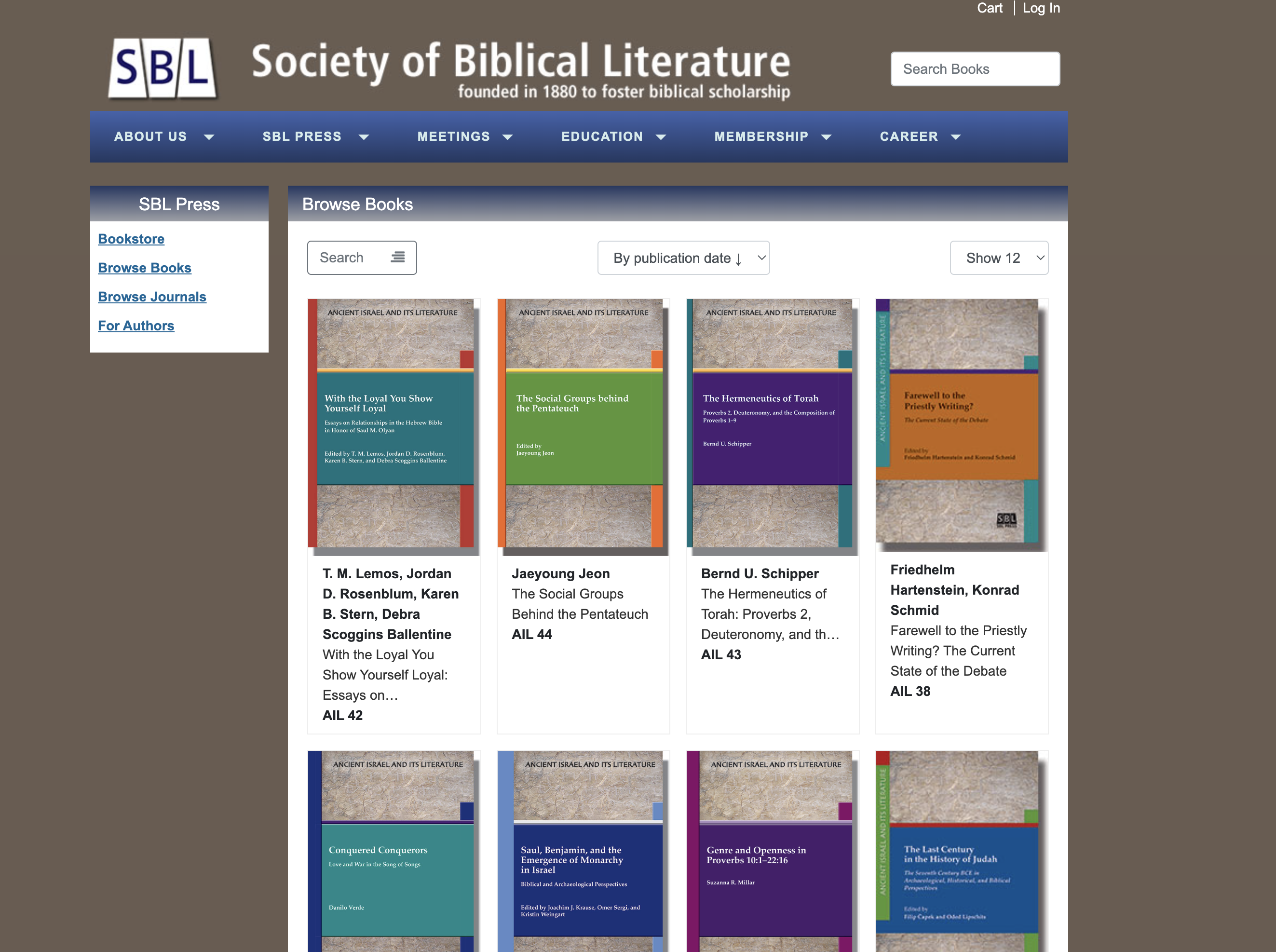Image resolution: width=1276 pixels, height=952 pixels.
Task: Expand the Meetings dropdown arrow
Action: (x=507, y=137)
